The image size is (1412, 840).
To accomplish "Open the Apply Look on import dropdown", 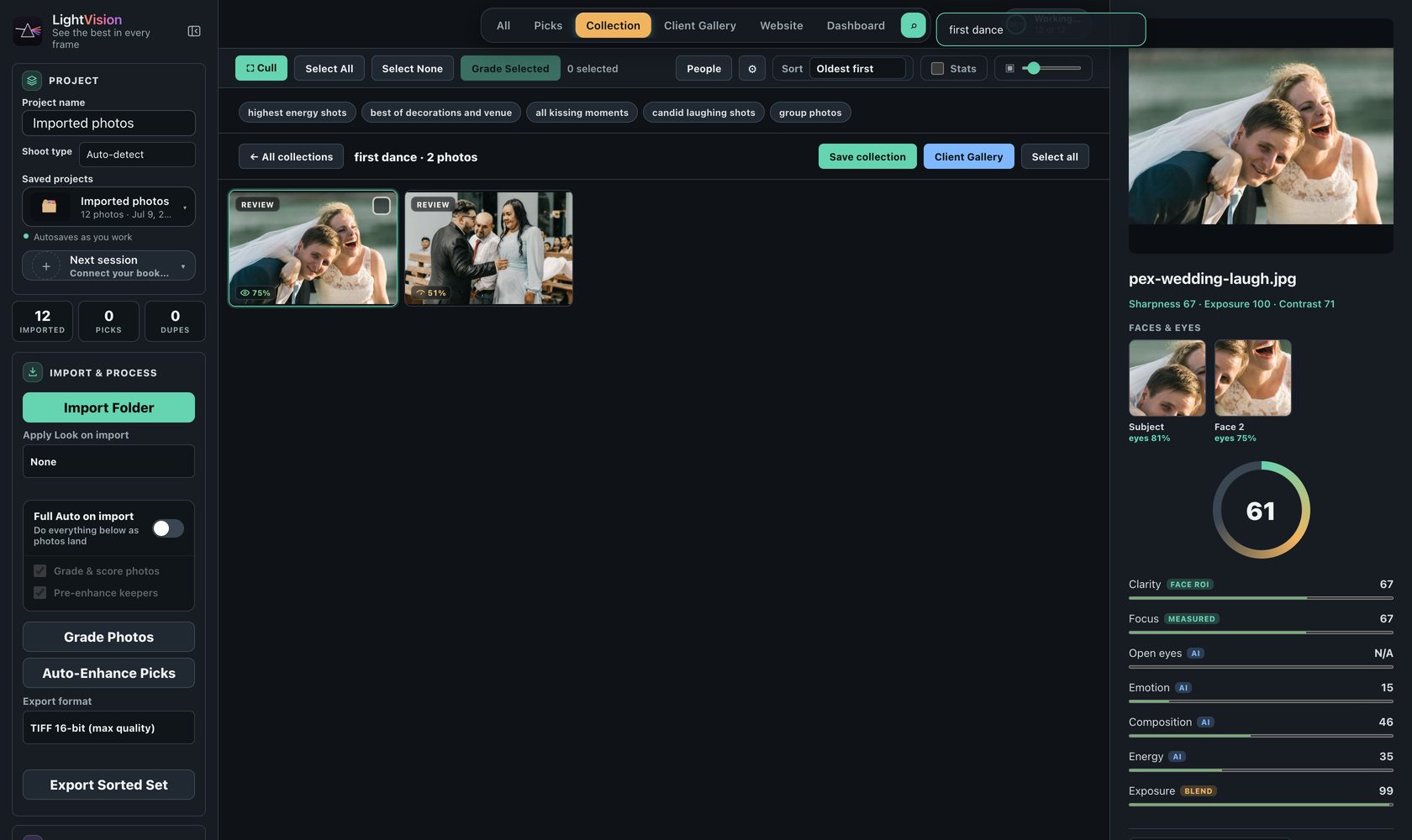I will click(x=108, y=462).
